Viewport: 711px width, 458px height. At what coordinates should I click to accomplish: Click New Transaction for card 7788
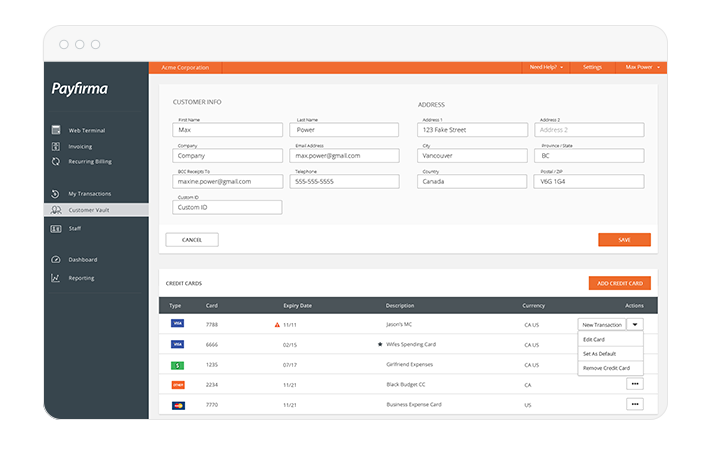602,325
